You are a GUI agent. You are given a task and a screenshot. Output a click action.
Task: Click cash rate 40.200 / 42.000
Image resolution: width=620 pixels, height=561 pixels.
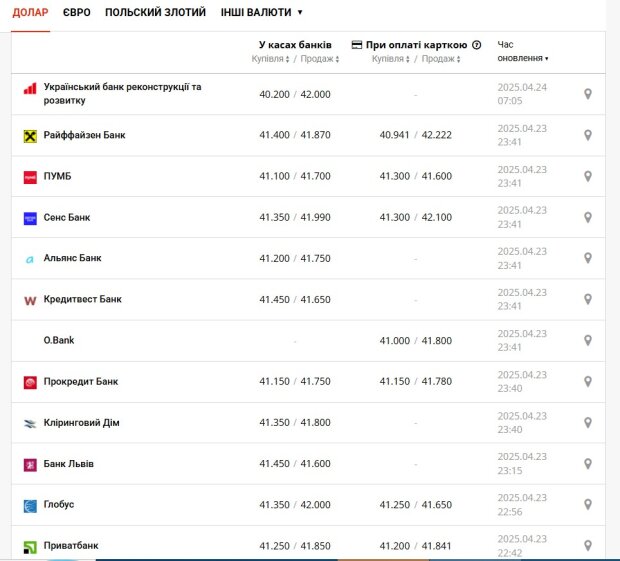(295, 94)
